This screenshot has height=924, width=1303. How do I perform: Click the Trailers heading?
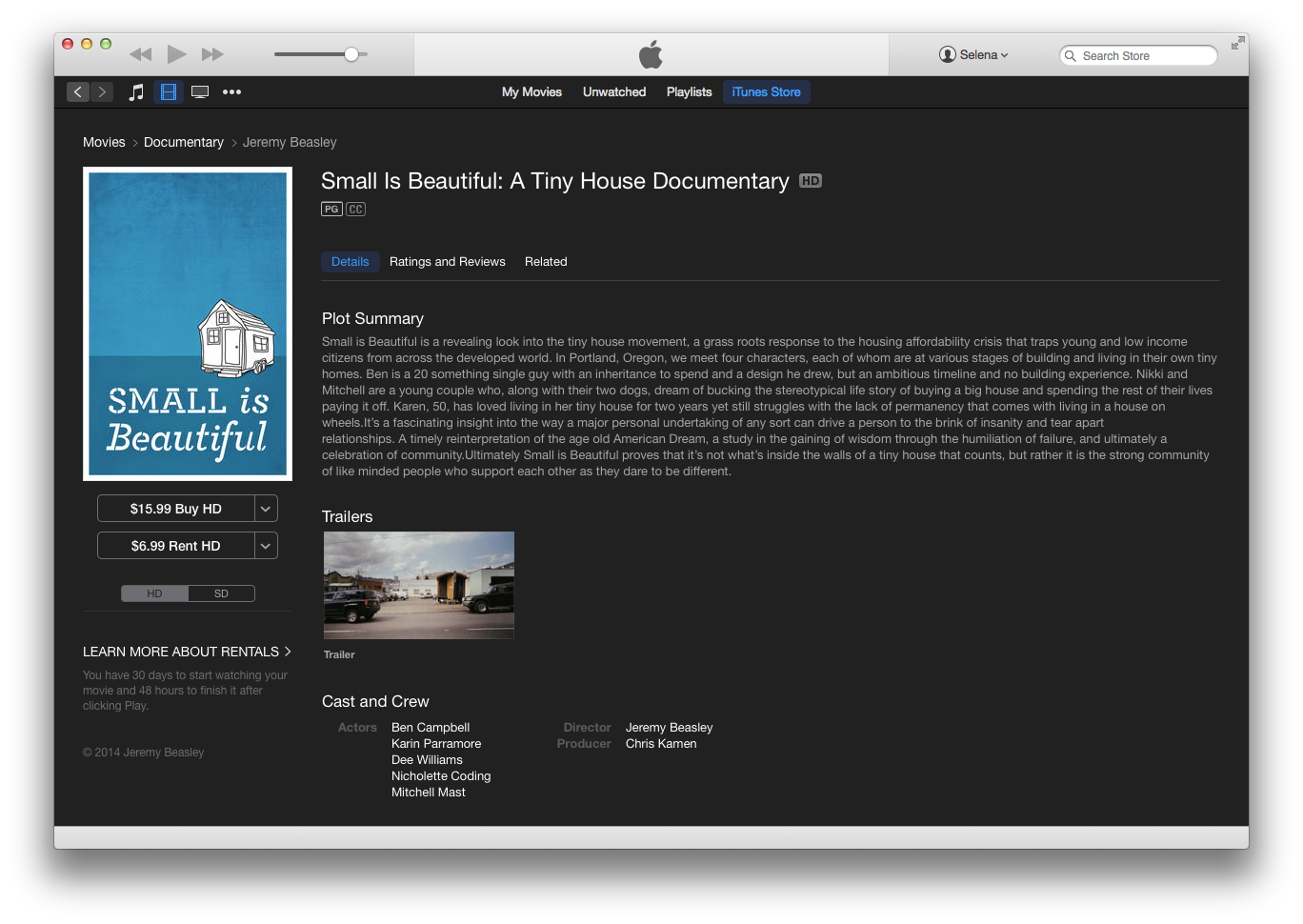click(348, 517)
